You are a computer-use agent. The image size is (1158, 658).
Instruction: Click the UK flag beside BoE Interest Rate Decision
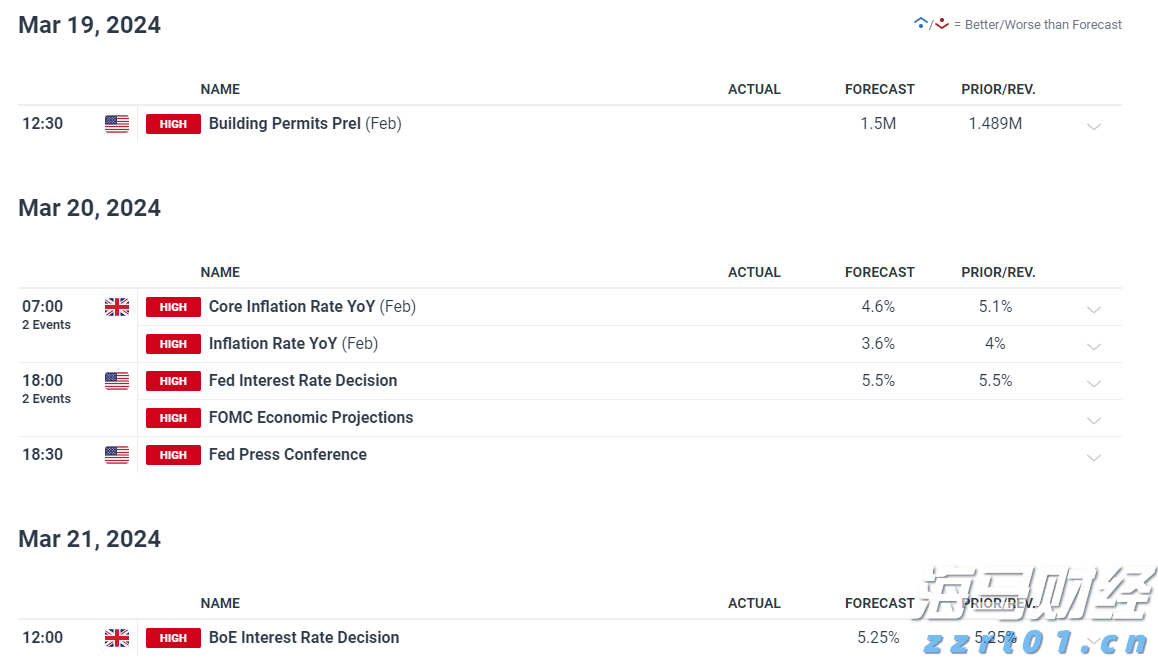tap(117, 638)
